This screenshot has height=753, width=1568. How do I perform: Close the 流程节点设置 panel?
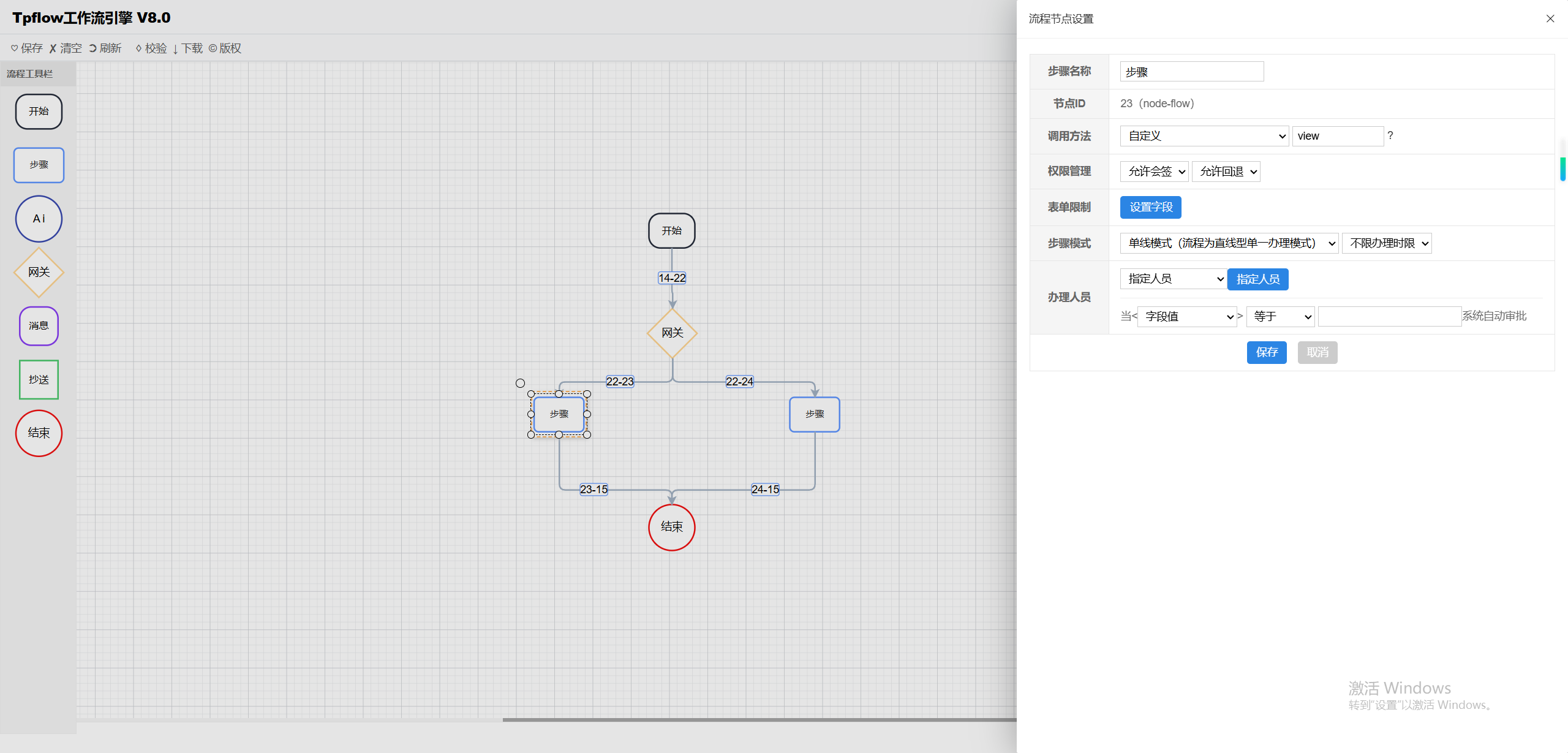coord(1550,19)
